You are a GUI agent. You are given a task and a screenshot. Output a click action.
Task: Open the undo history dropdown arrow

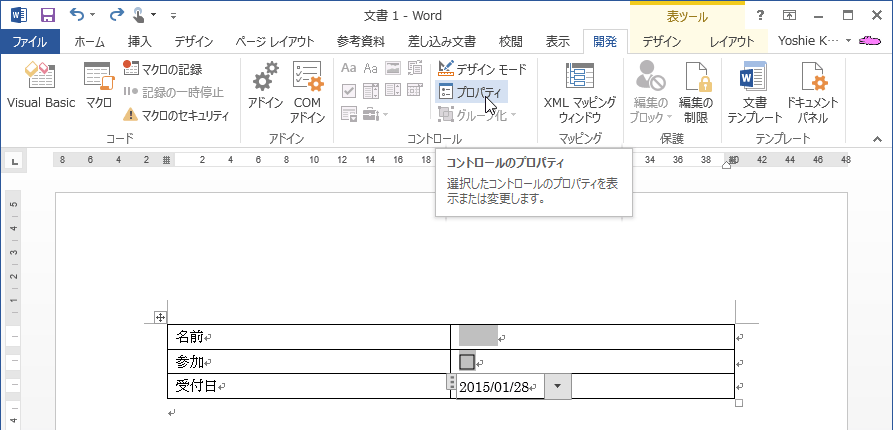[92, 15]
